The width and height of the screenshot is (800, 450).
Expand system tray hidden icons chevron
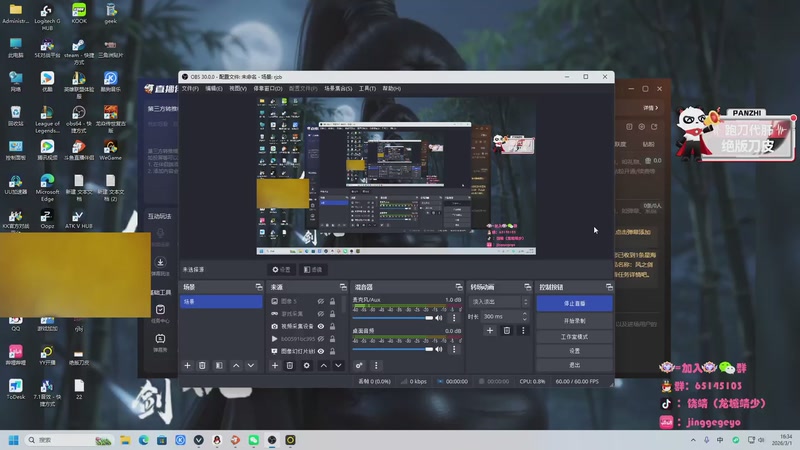[x=693, y=440]
